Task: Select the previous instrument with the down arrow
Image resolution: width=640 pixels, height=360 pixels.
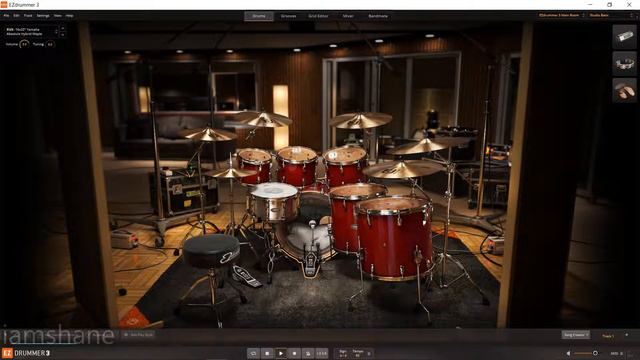Action: [62, 35]
